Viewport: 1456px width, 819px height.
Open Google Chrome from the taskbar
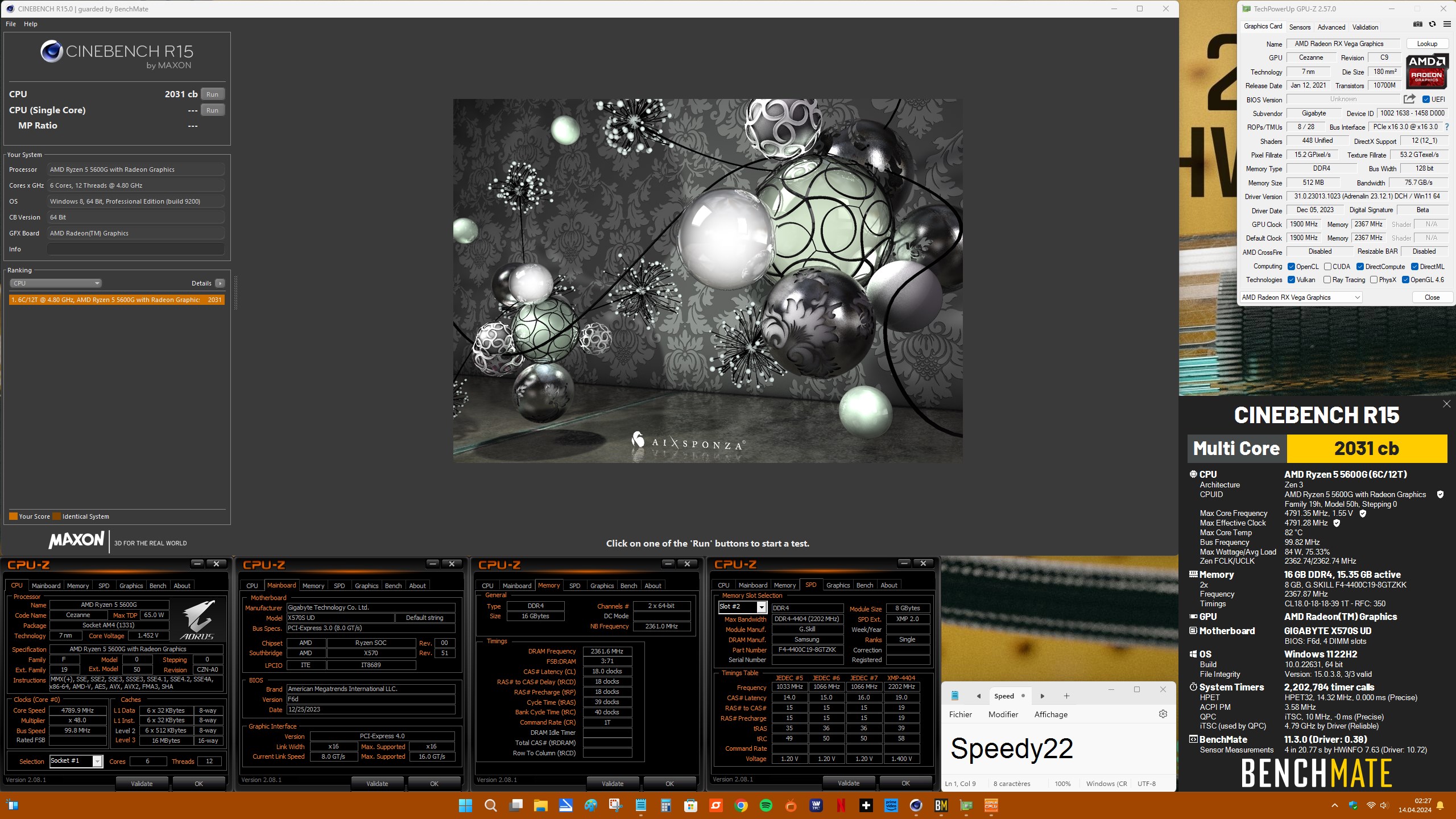pyautogui.click(x=741, y=805)
